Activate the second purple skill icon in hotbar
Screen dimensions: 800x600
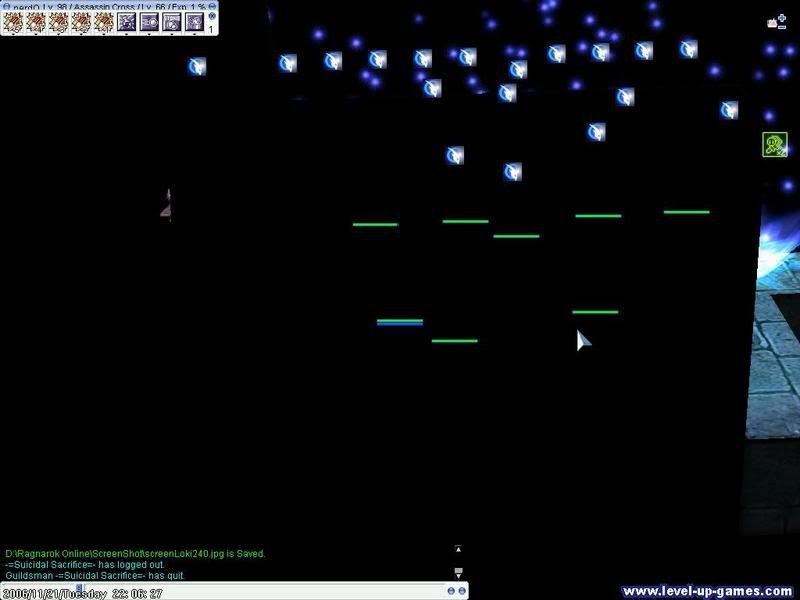pos(149,20)
